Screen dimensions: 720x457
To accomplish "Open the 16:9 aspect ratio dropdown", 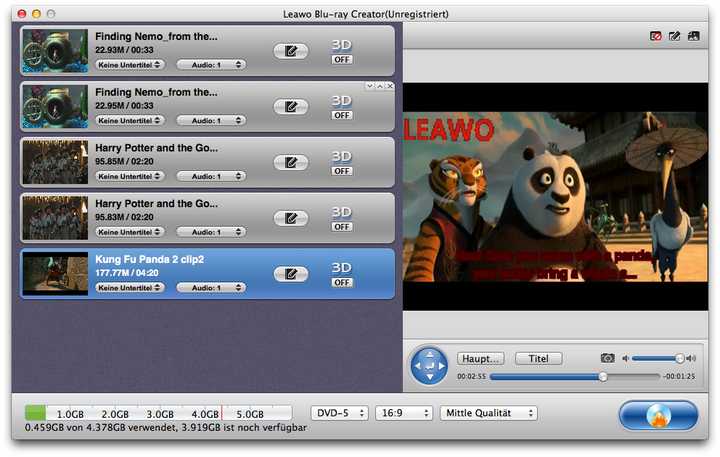I will pyautogui.click(x=404, y=413).
